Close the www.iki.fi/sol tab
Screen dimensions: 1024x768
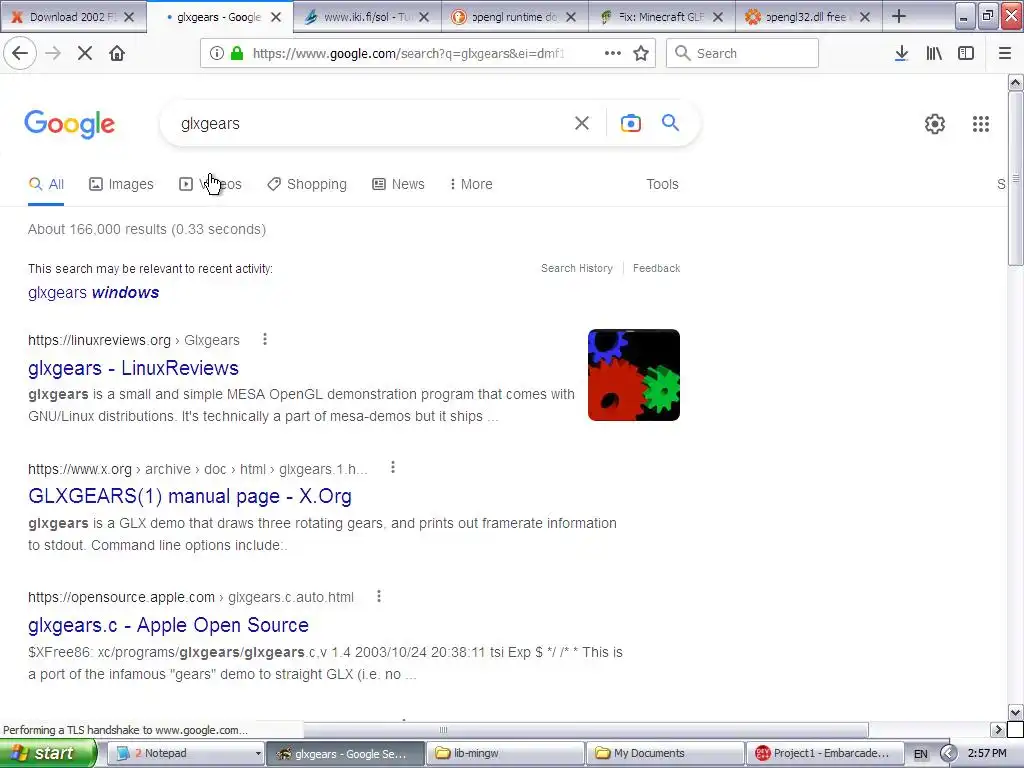coord(424,17)
